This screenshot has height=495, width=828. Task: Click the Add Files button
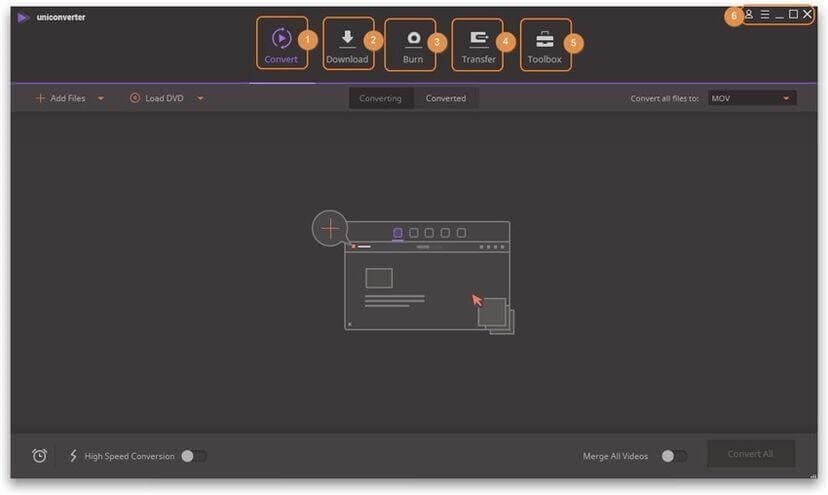click(x=61, y=99)
